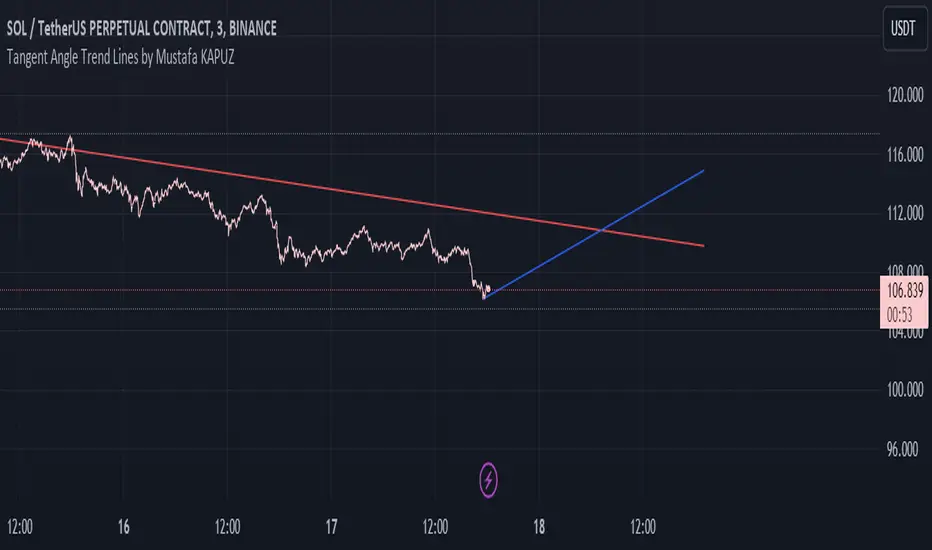
Task: Click date label 16 on time axis
Action: pos(125,526)
